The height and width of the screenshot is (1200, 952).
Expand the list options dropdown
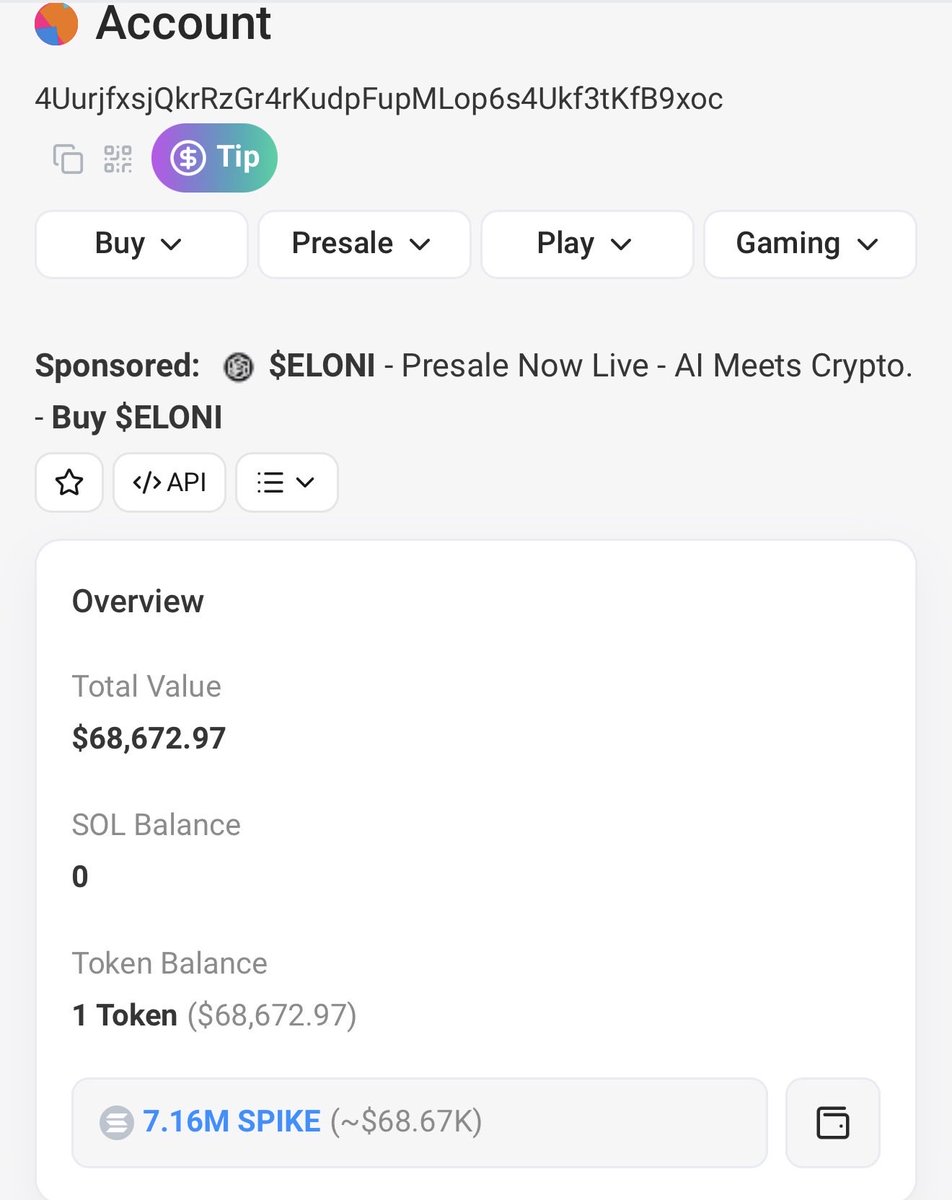point(286,483)
